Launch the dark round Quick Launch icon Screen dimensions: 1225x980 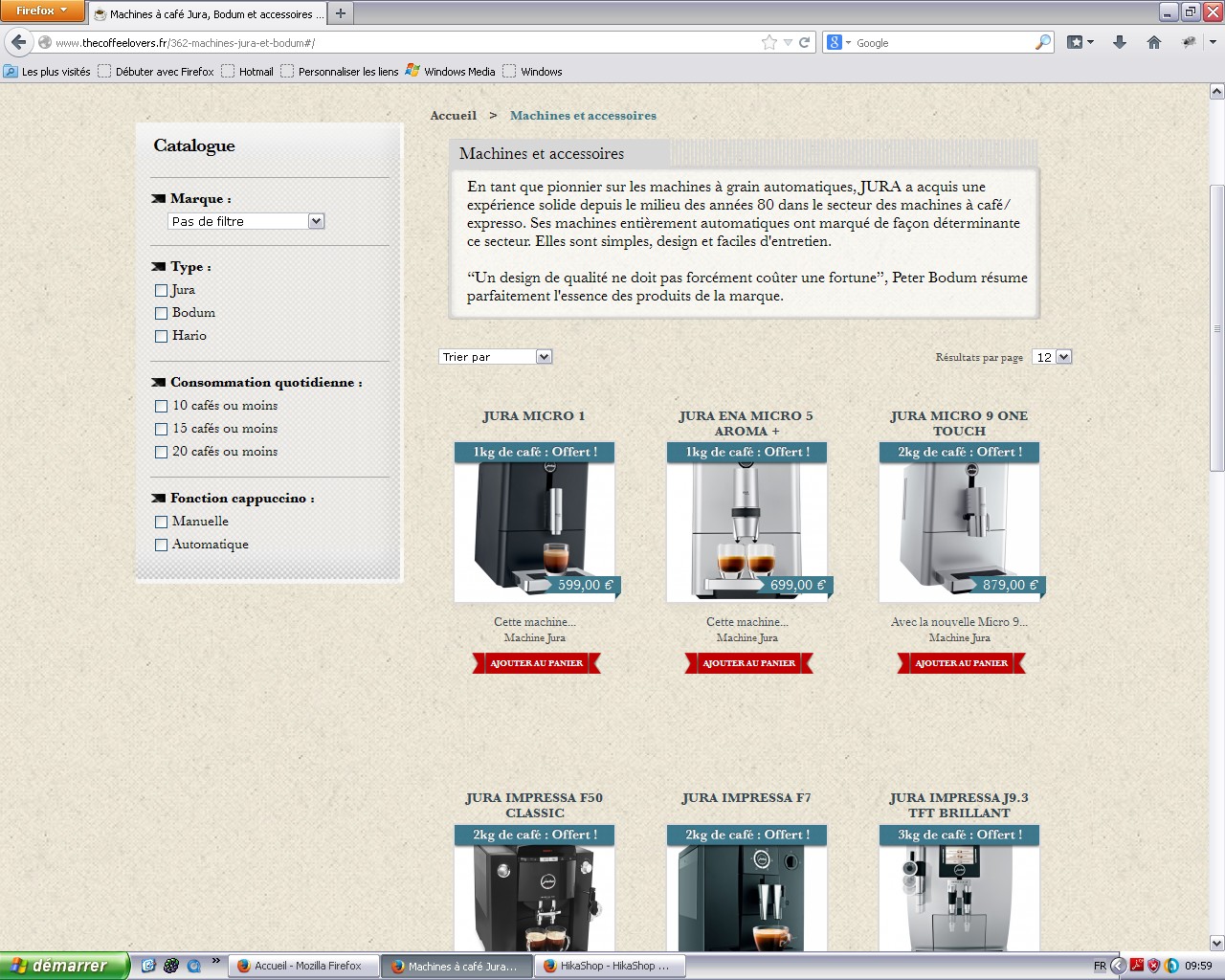coord(171,966)
